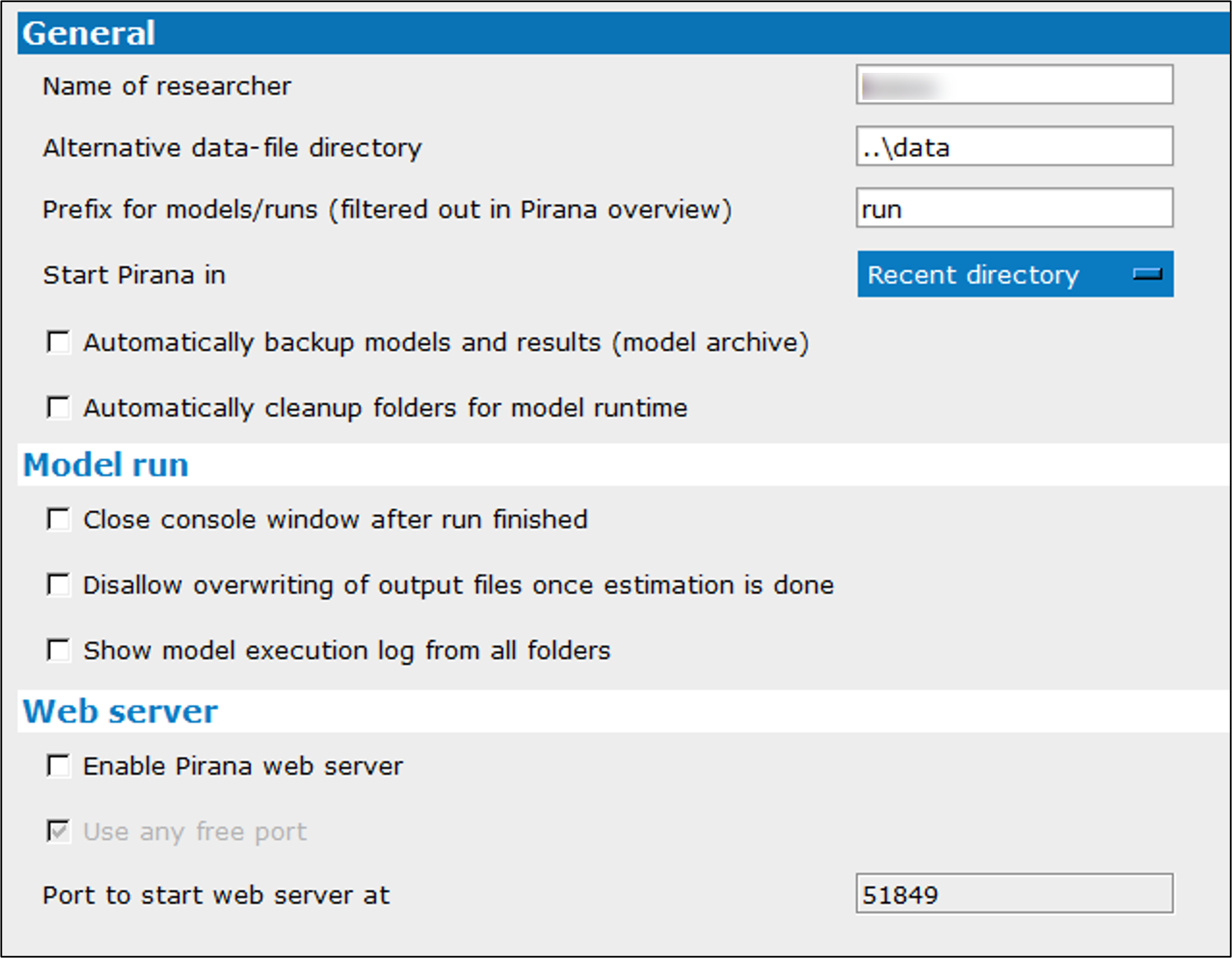This screenshot has width=1232, height=958.
Task: Edit the Alternative data-file directory field
Action: pos(1014,146)
